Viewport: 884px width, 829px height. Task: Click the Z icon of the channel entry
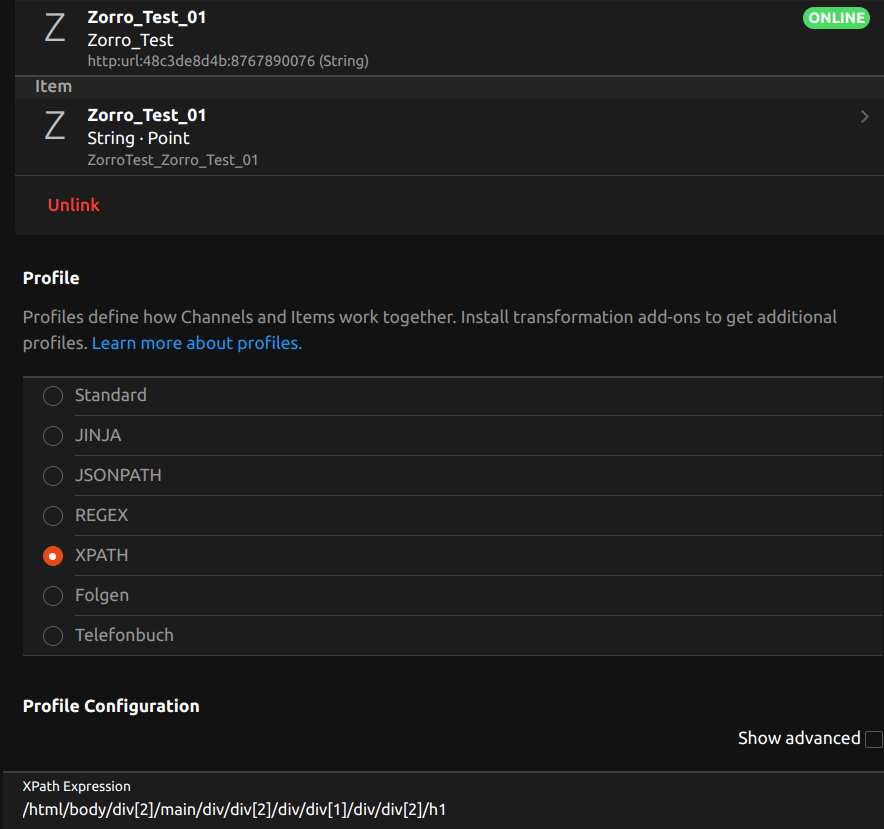[55, 28]
